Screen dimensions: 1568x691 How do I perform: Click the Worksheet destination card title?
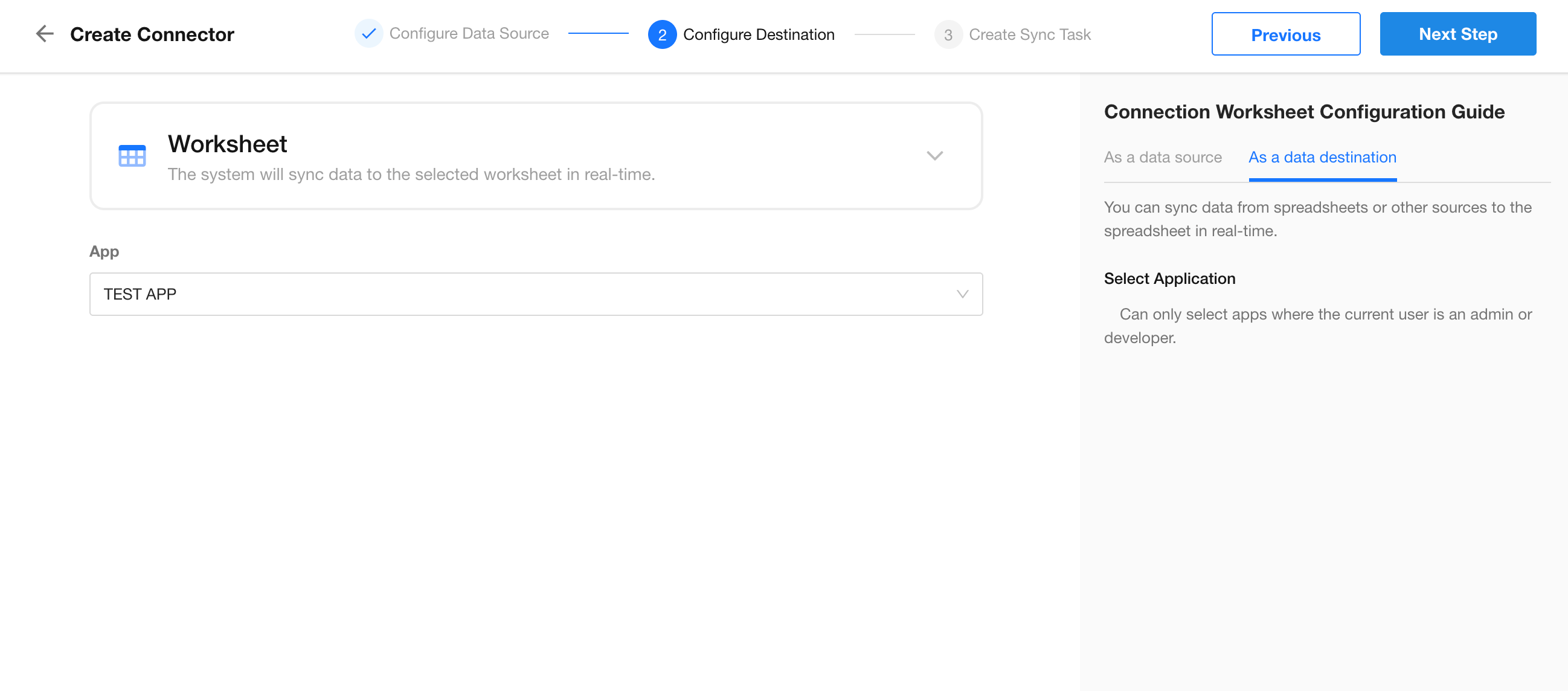coord(227,144)
